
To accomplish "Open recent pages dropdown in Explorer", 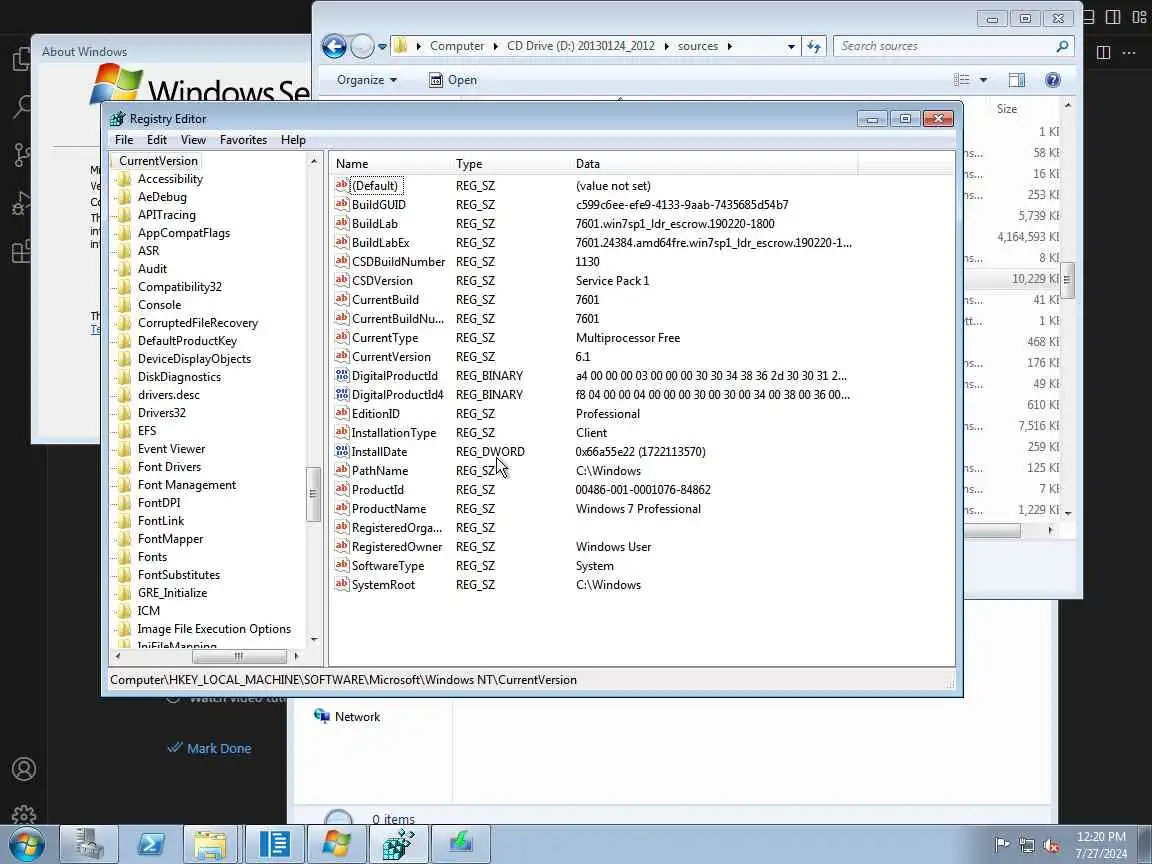I will (x=382, y=47).
